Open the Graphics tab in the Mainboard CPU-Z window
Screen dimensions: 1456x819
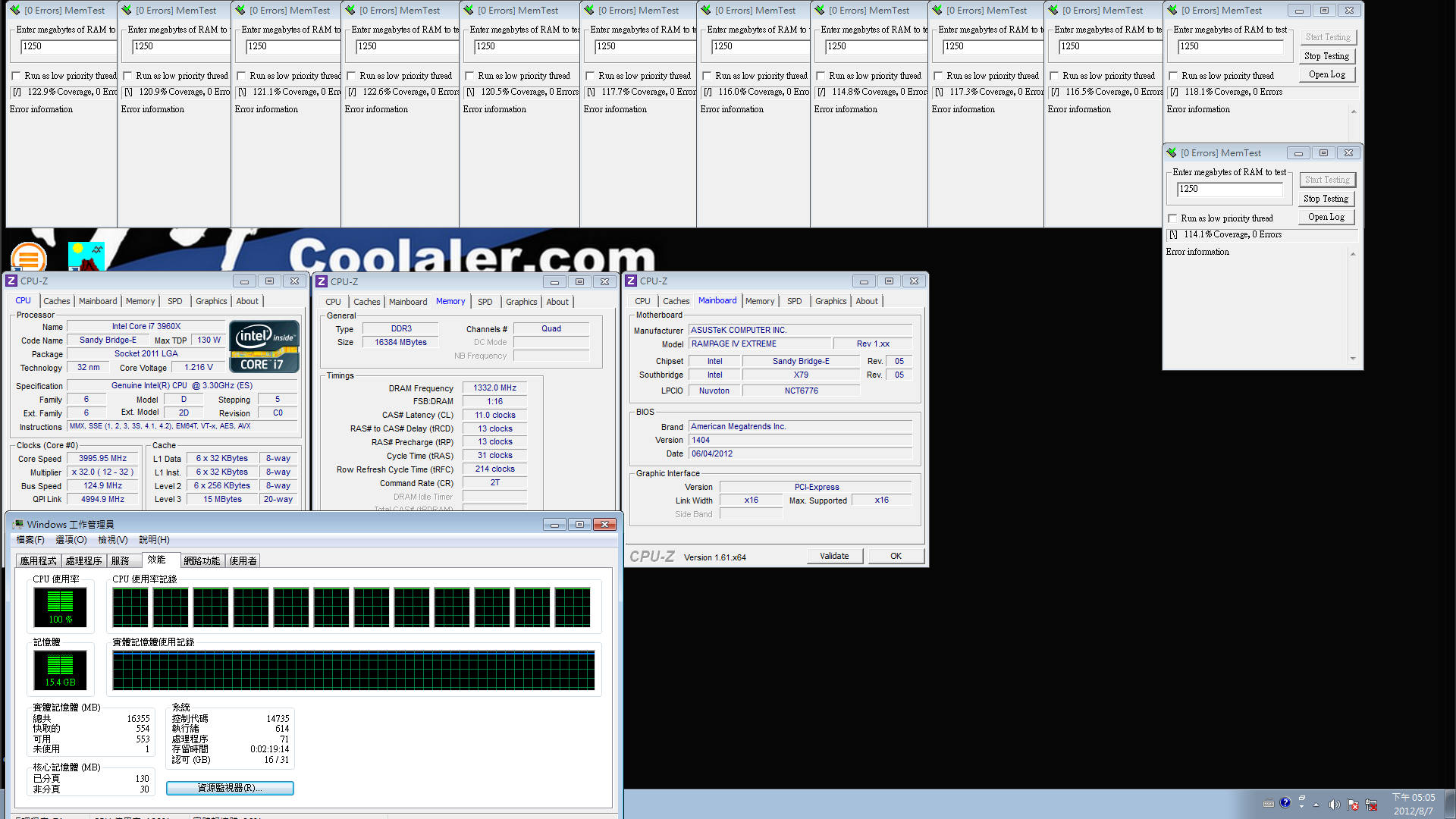830,302
